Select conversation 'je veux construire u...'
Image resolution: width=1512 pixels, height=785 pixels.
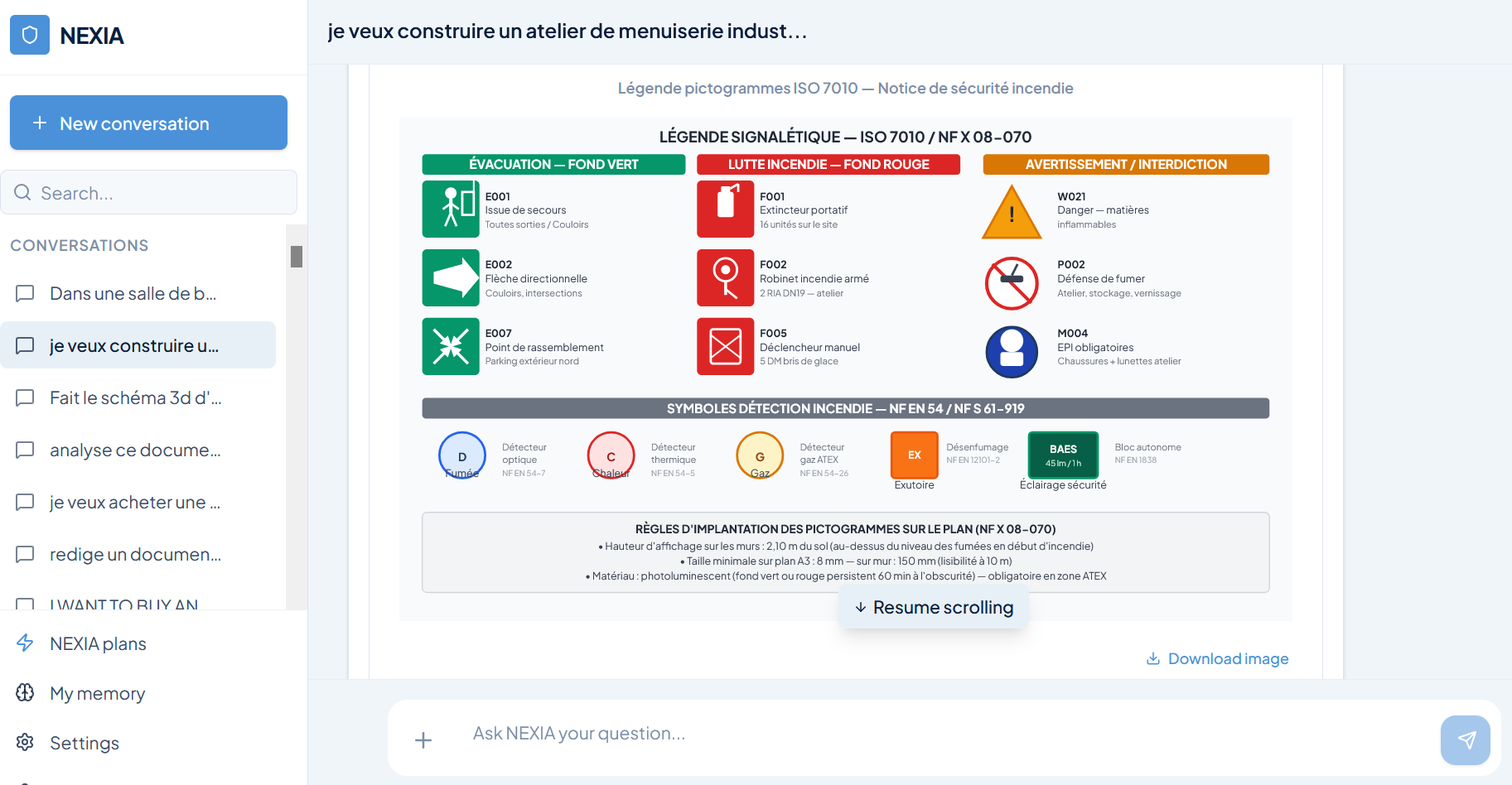tap(138, 345)
